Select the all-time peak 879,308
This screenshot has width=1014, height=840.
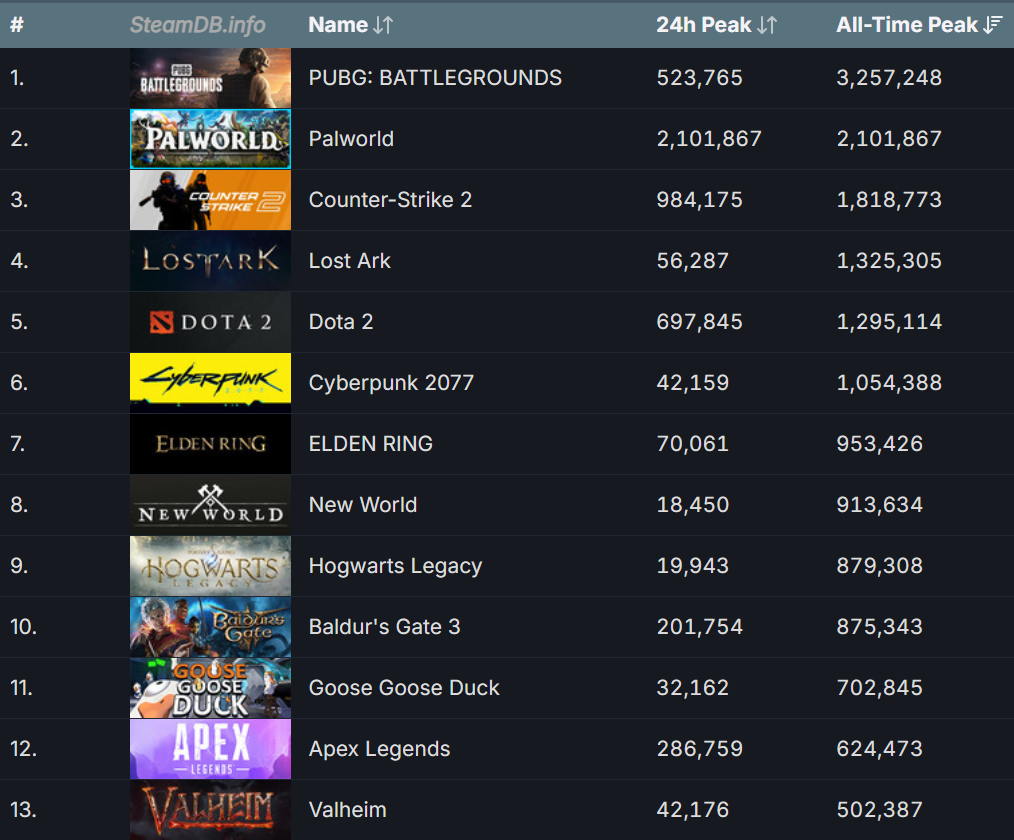coord(879,566)
